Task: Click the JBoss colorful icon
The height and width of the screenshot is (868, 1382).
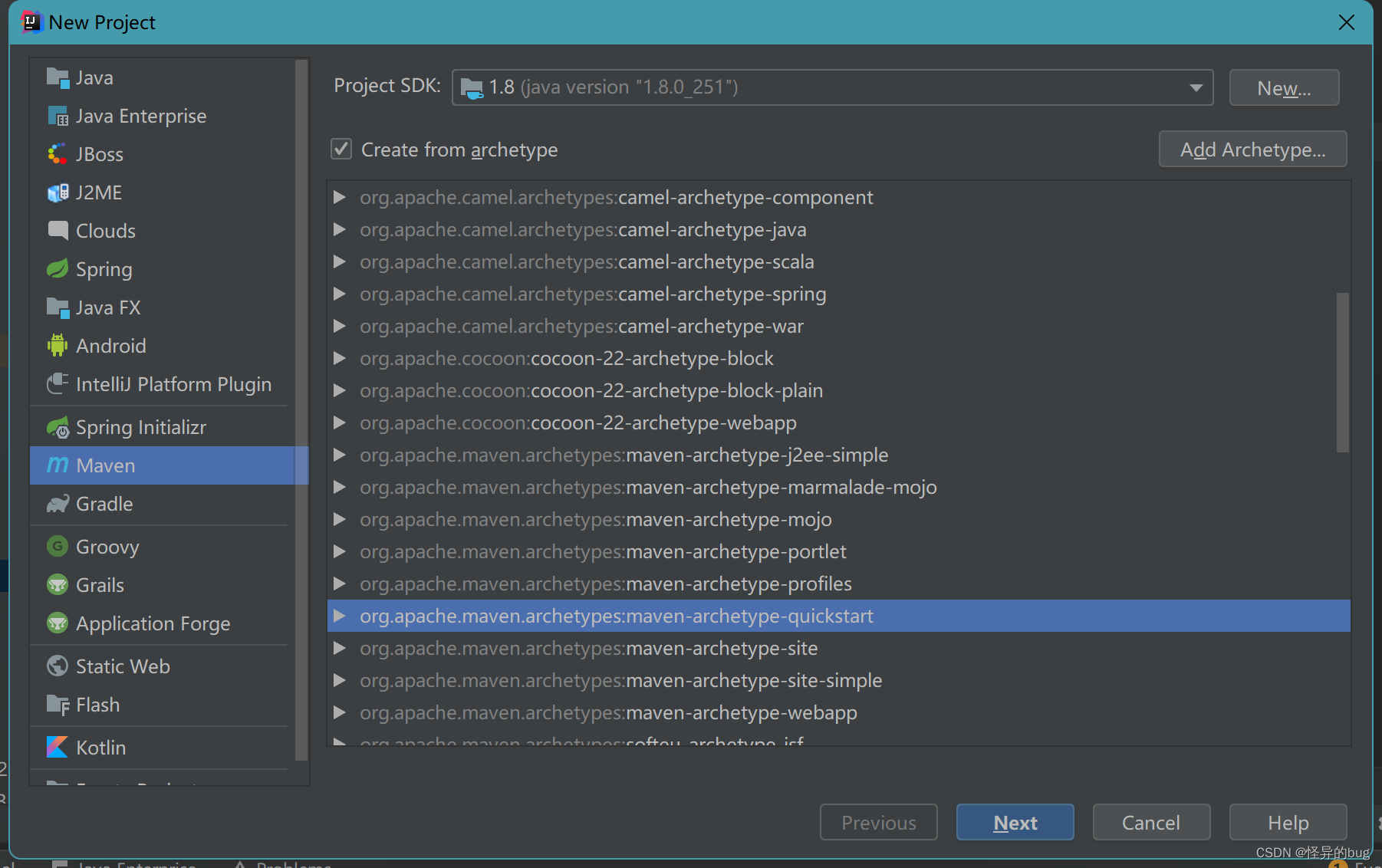Action: [x=58, y=154]
